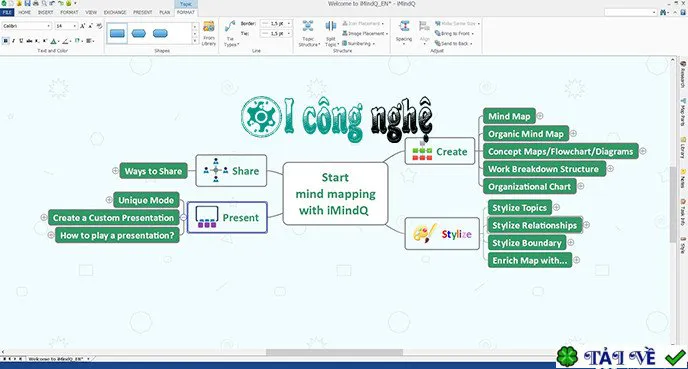Click the Send to Back command
The width and height of the screenshot is (688, 369).
pyautogui.click(x=453, y=43)
